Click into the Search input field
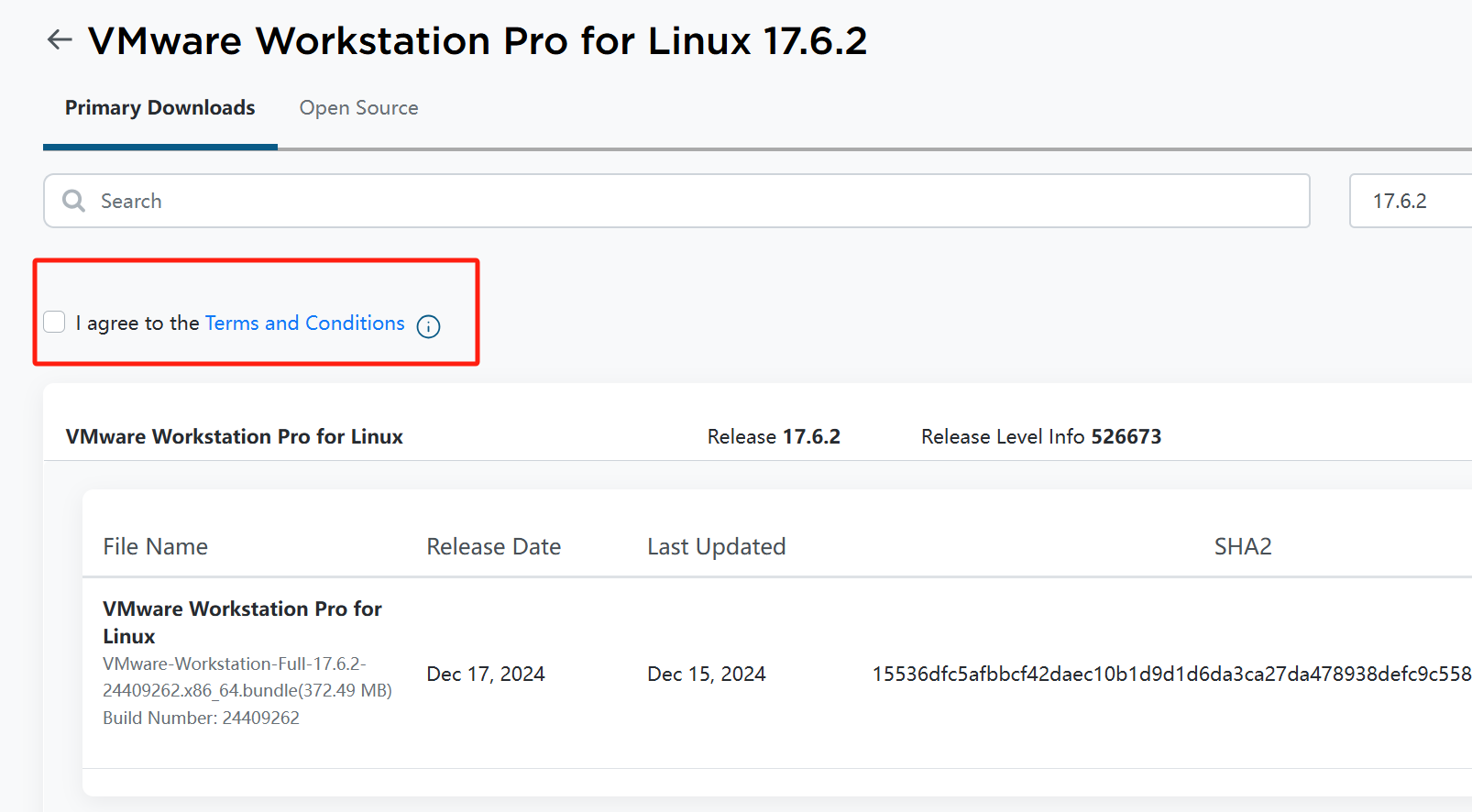 point(676,201)
